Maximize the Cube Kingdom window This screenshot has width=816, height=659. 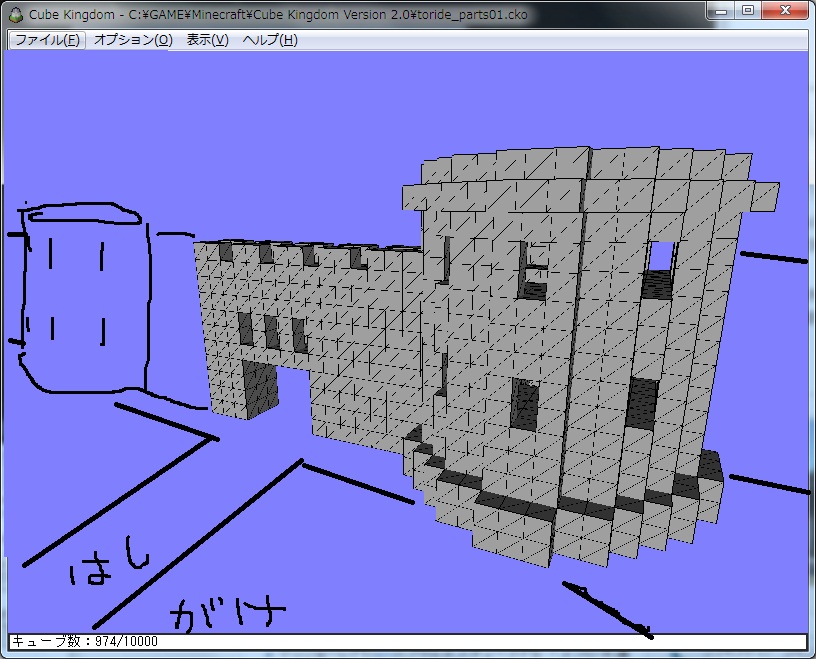(748, 11)
